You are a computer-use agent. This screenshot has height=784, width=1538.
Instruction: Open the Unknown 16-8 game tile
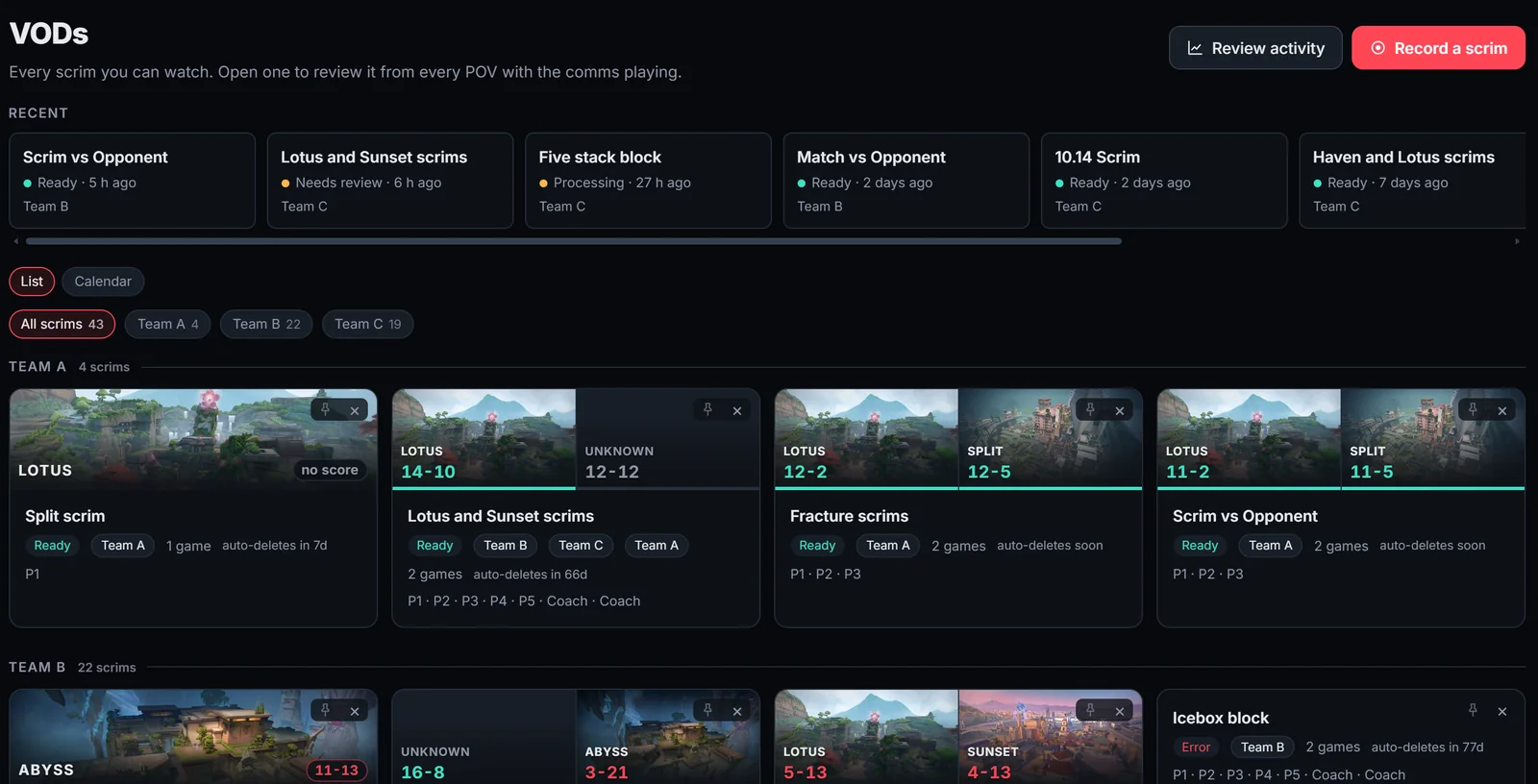coord(484,737)
